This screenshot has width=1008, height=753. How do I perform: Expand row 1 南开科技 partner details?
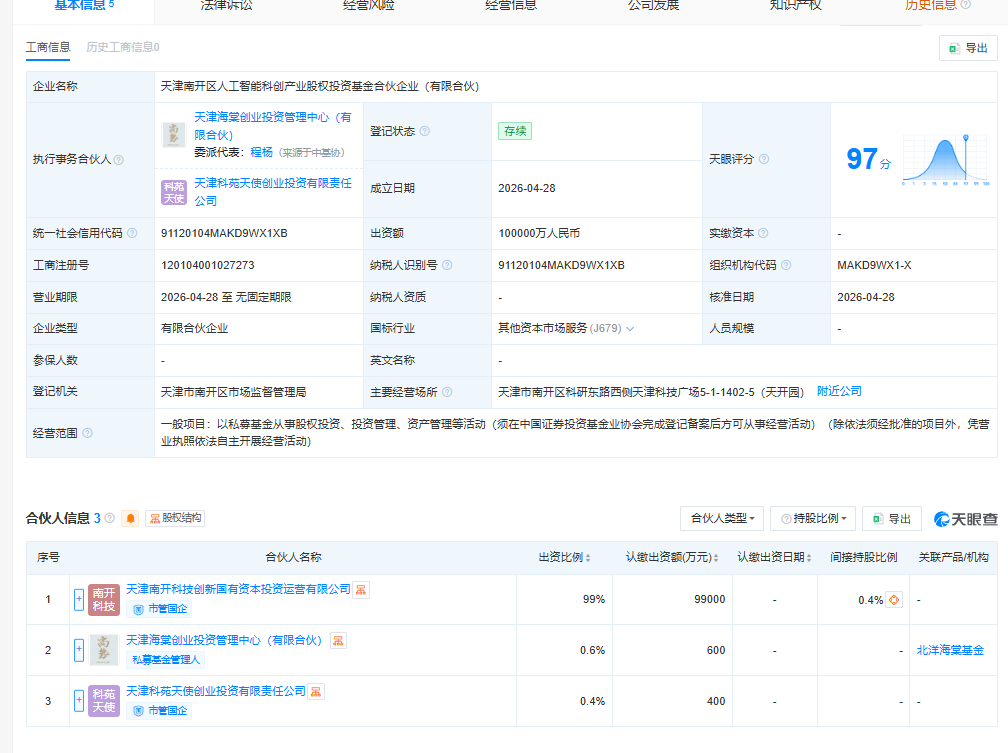(x=79, y=600)
